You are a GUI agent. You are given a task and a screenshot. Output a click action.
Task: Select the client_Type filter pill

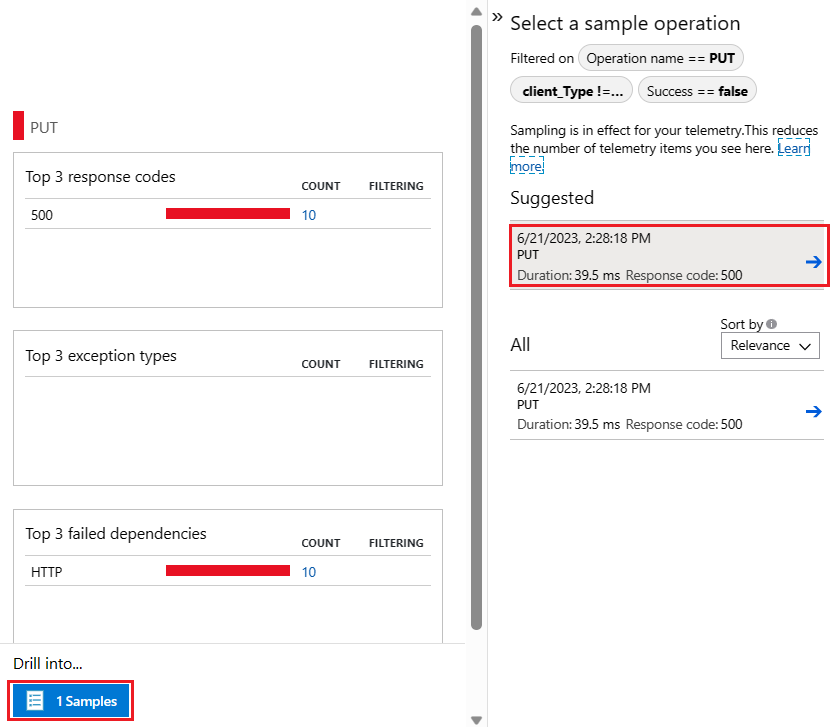571,91
